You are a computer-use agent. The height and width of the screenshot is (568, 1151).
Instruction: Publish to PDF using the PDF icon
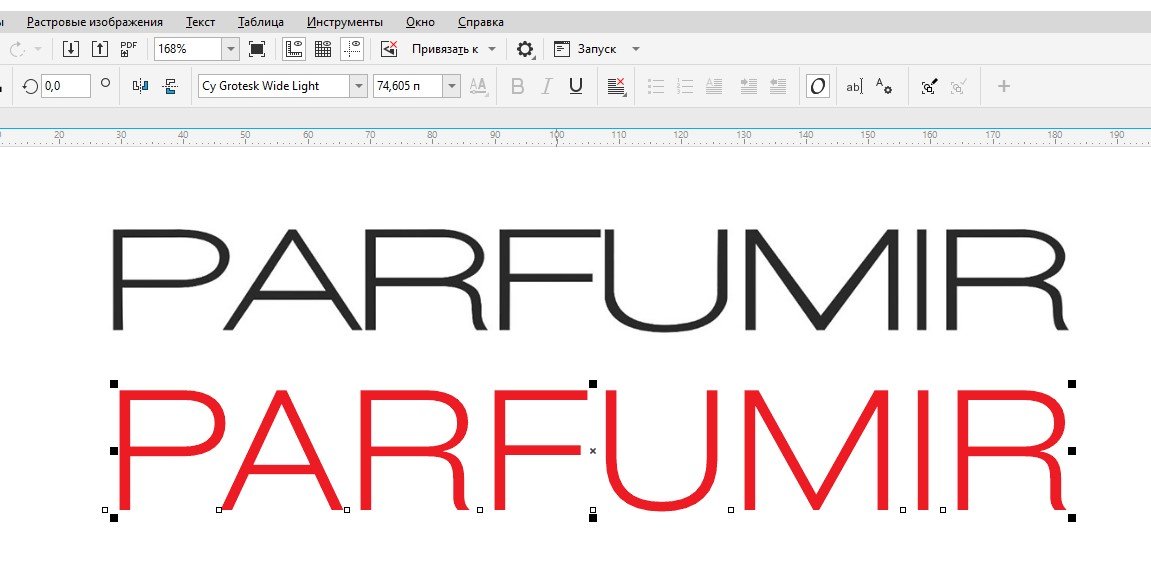(x=128, y=49)
